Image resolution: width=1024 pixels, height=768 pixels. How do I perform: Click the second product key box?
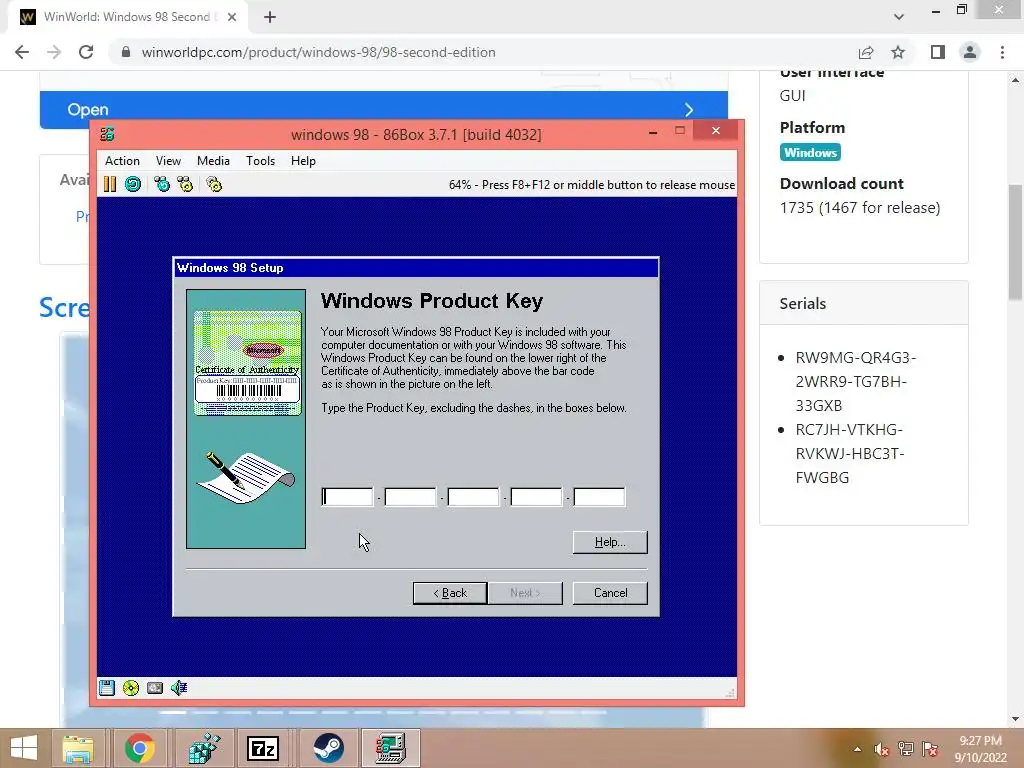click(x=410, y=497)
